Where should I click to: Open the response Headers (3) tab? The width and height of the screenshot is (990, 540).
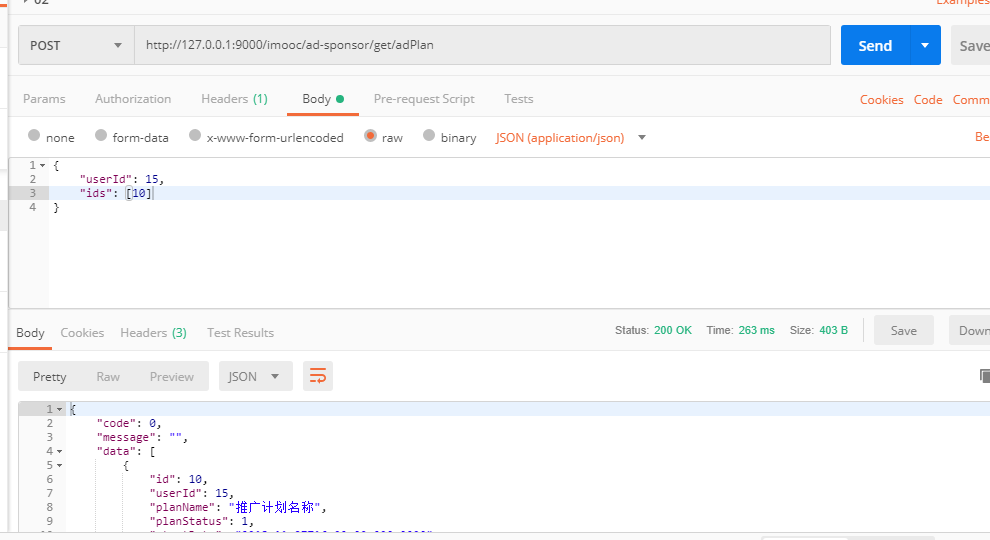click(x=153, y=333)
